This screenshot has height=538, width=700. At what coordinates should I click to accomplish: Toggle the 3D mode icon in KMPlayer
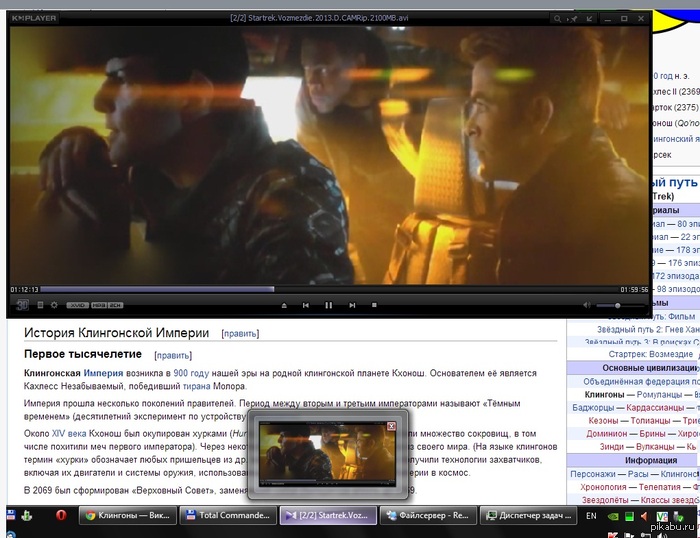click(21, 304)
